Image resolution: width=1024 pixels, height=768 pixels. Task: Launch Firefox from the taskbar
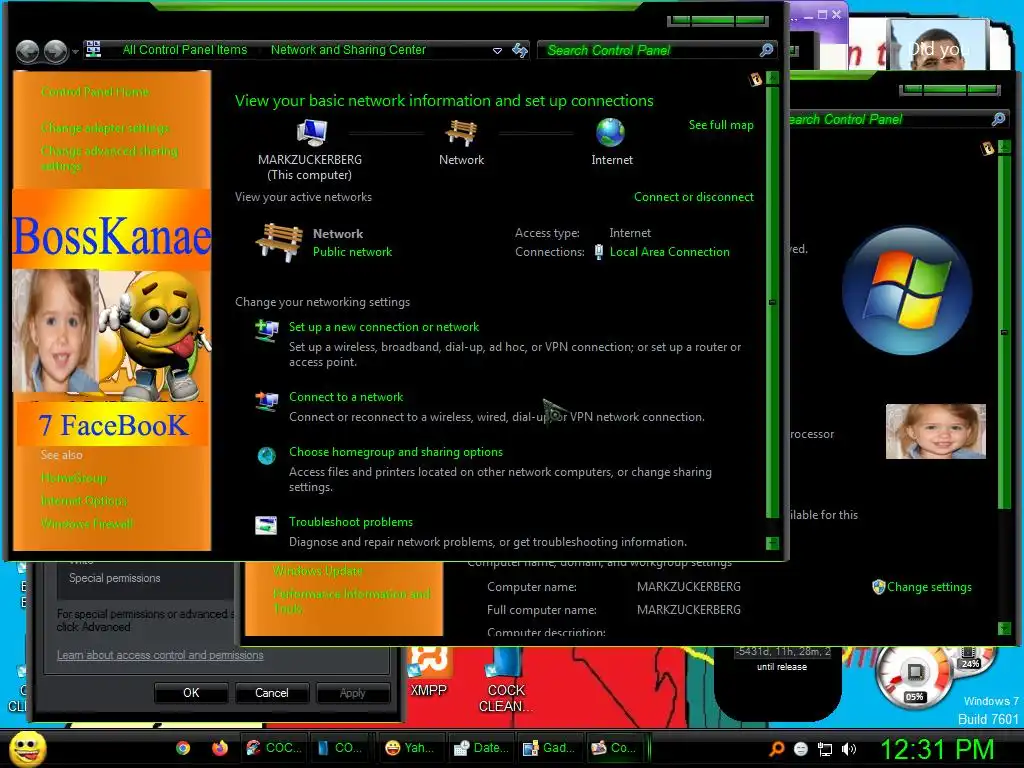220,748
